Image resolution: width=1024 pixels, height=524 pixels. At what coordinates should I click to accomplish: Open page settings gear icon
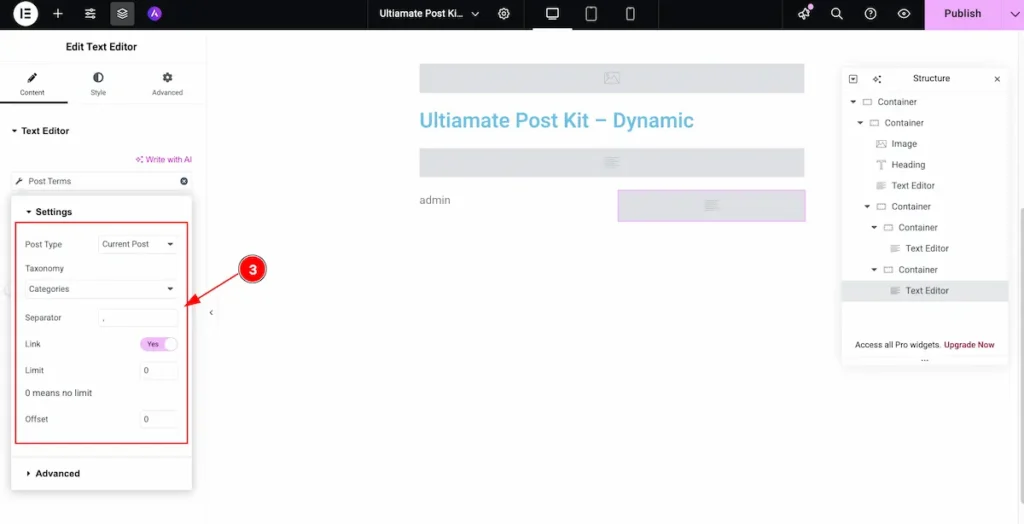click(504, 14)
